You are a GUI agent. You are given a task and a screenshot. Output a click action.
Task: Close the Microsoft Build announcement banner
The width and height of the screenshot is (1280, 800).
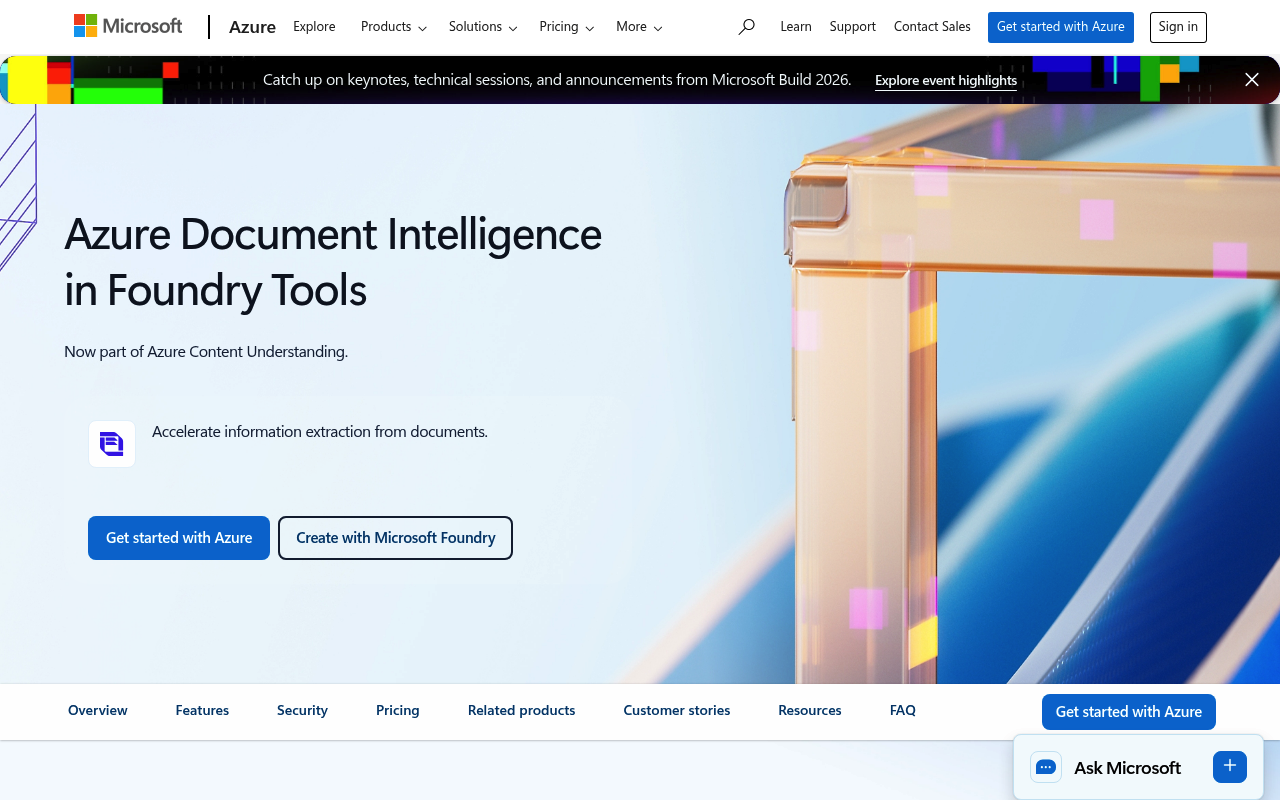pos(1252,80)
